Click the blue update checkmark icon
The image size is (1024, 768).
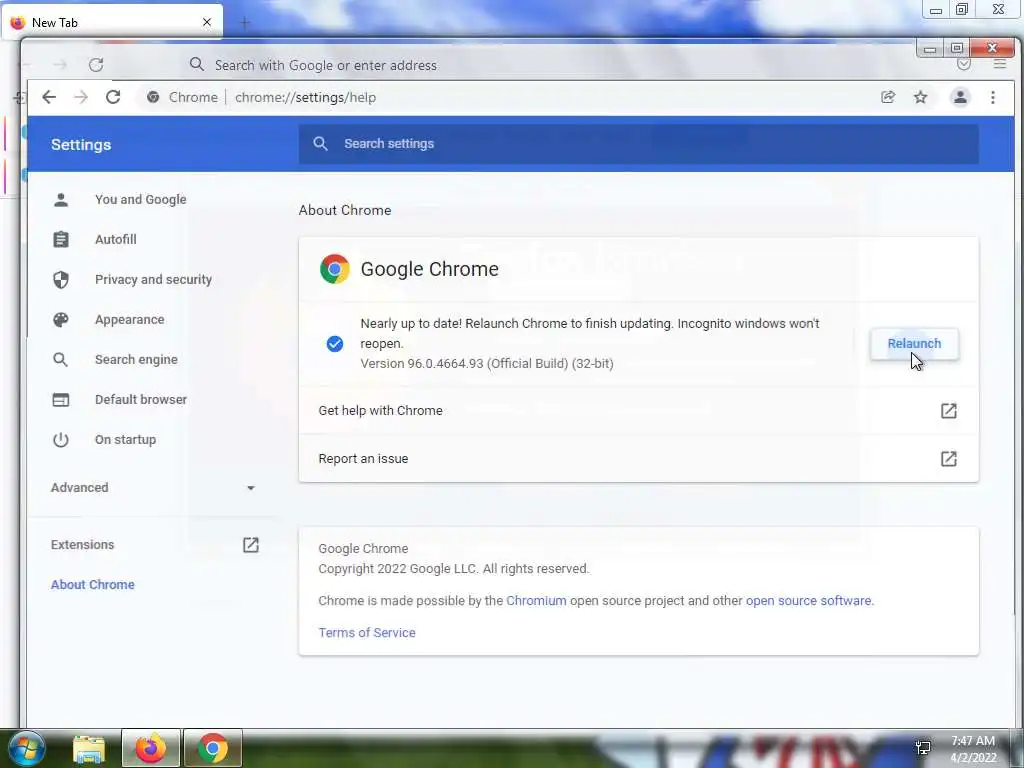334,344
